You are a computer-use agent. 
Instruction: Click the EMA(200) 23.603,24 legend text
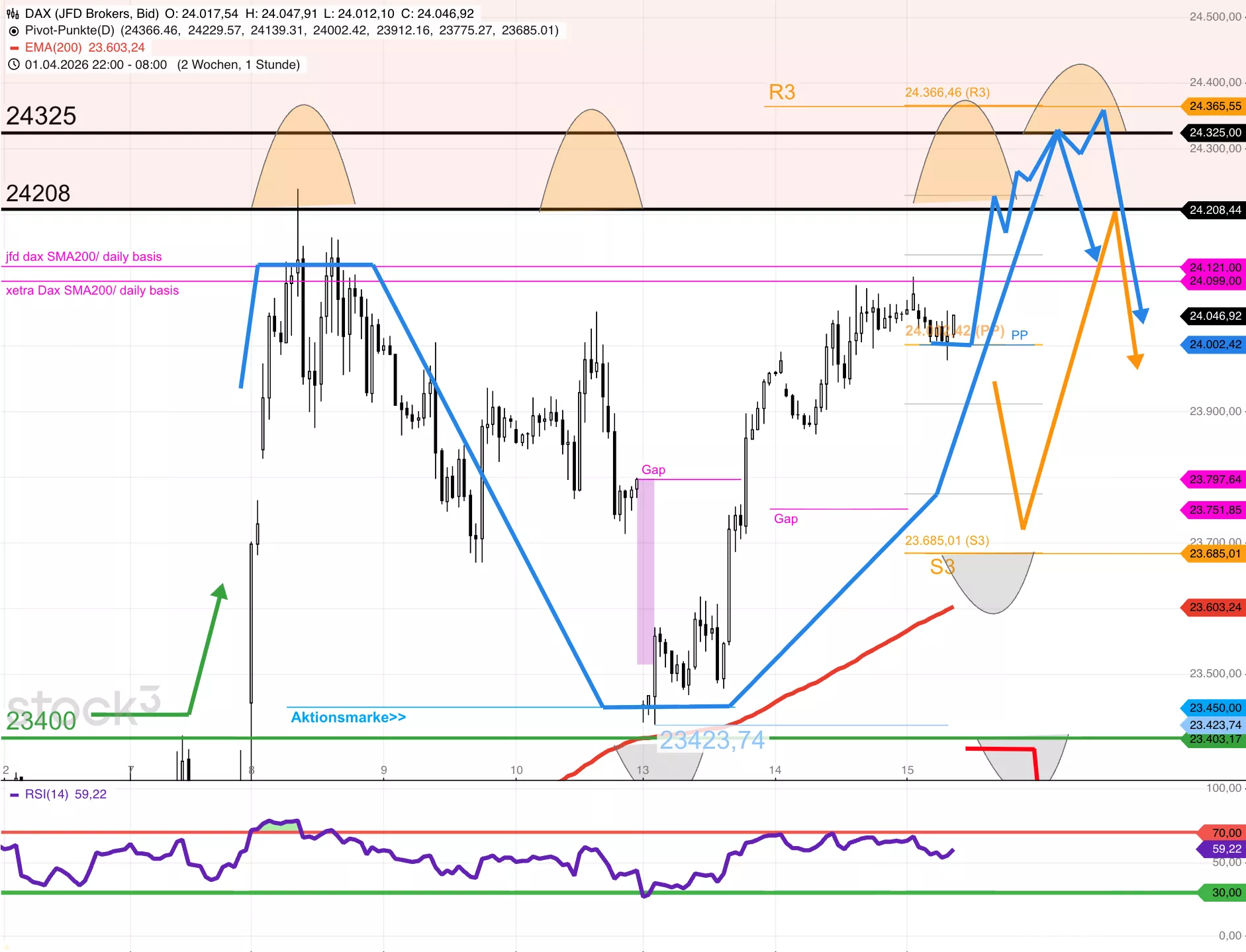click(x=85, y=48)
